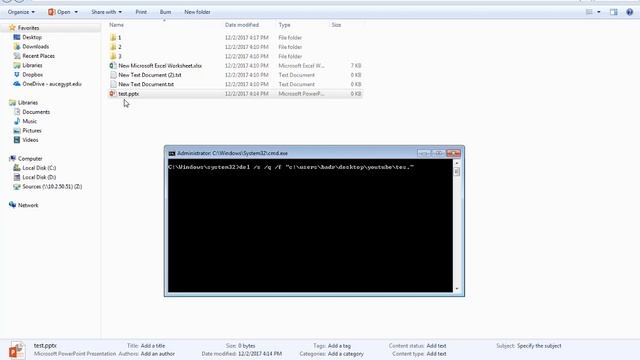Open Pictures library
The image size is (640, 360).
coord(32,131)
